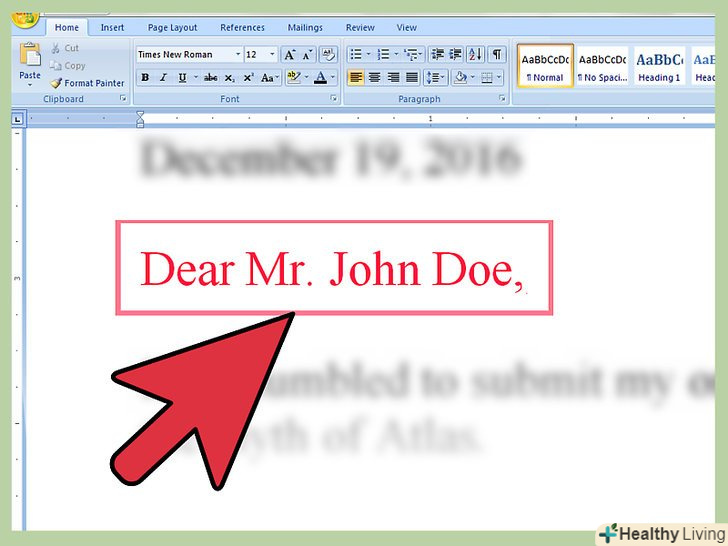This screenshot has height=546, width=728.
Task: Open the View tab
Action: tap(406, 27)
